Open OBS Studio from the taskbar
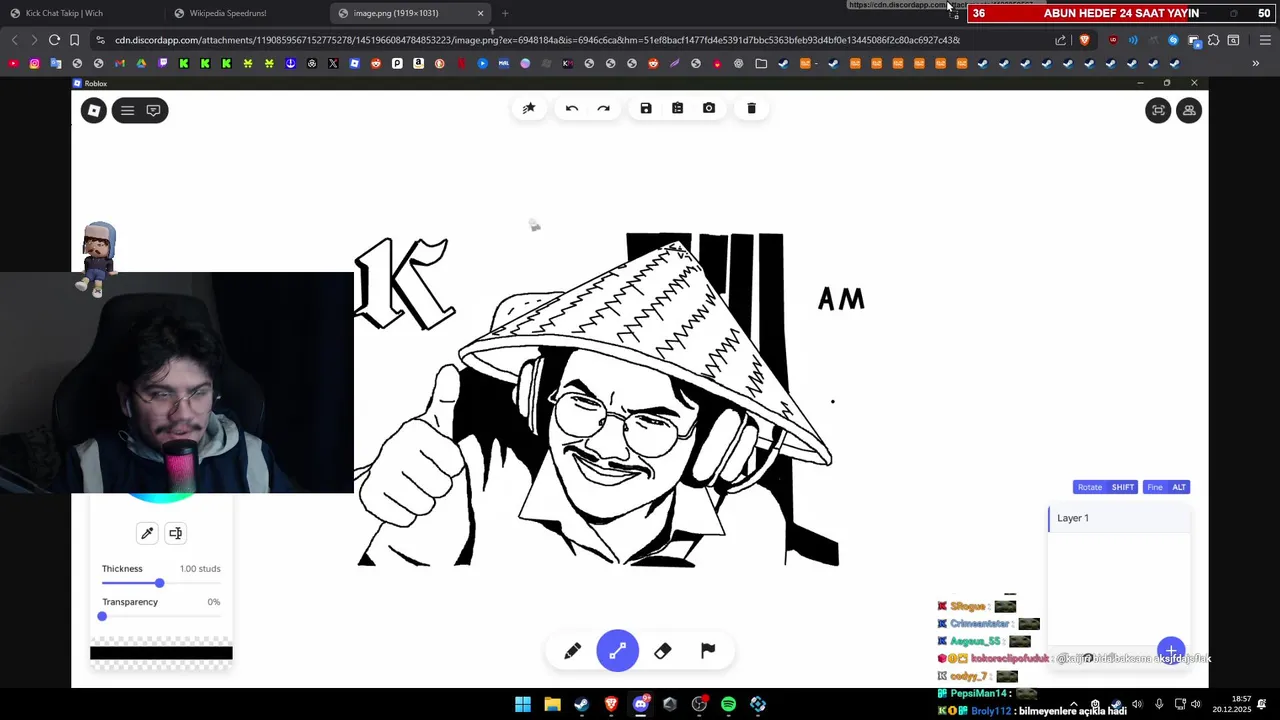Viewport: 1280px width, 720px height. tap(699, 704)
